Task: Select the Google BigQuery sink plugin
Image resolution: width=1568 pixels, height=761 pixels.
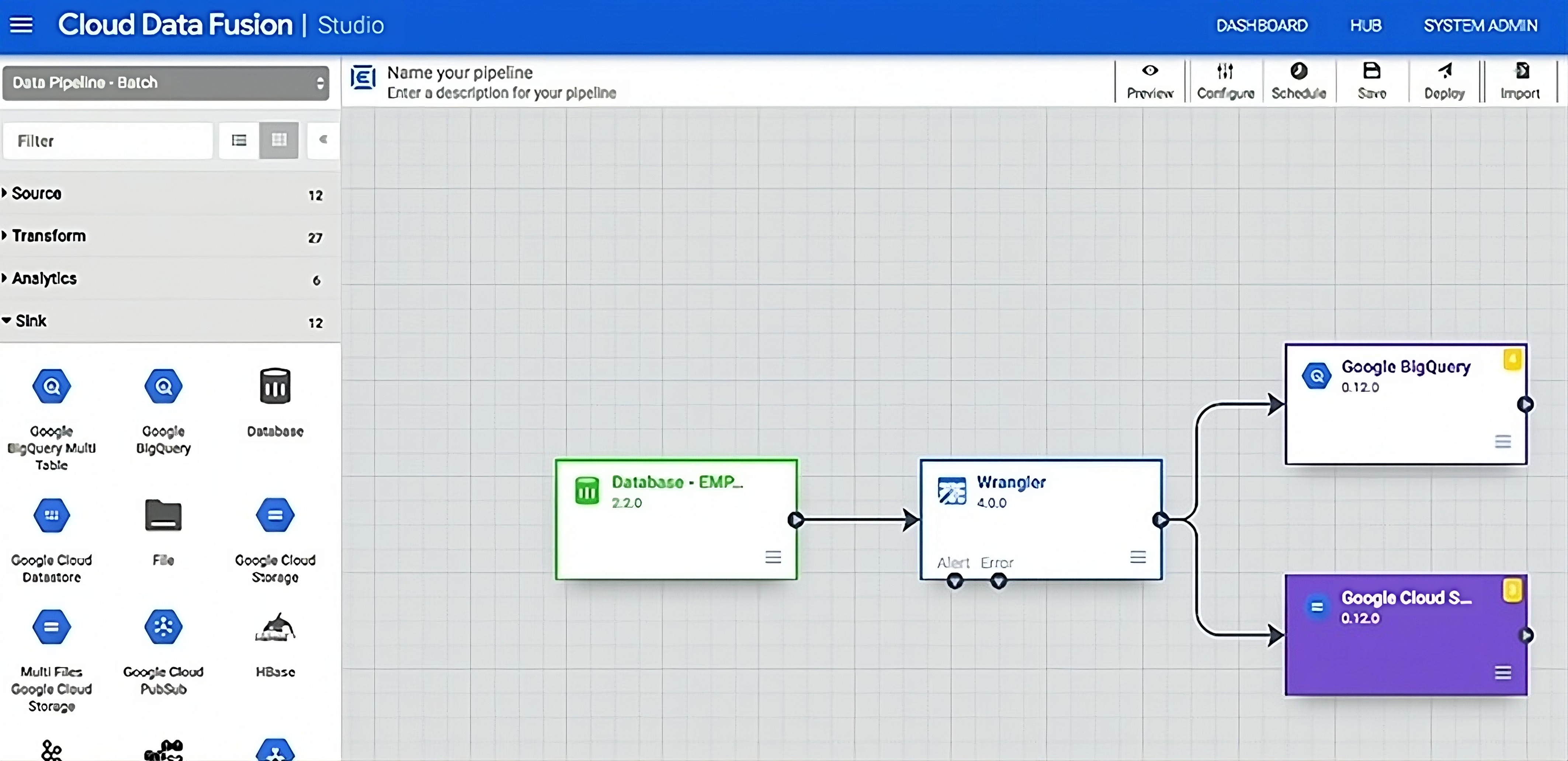Action: click(163, 411)
